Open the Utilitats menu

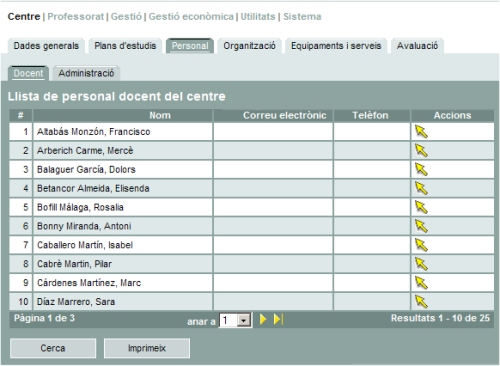pos(258,16)
